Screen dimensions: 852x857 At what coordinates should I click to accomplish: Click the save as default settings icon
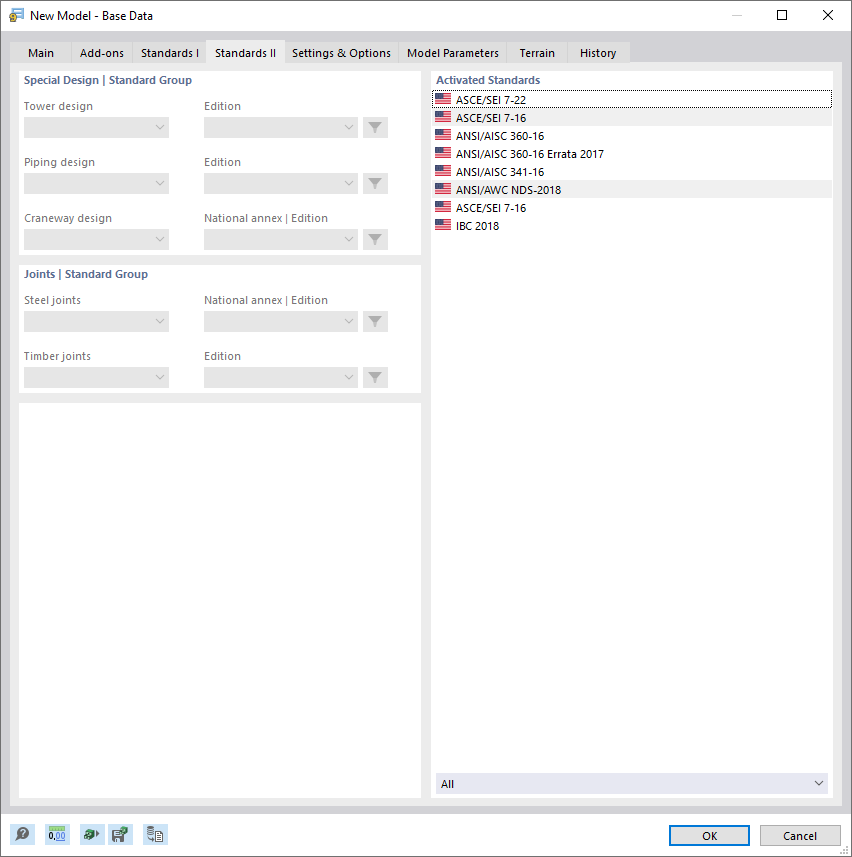120,834
